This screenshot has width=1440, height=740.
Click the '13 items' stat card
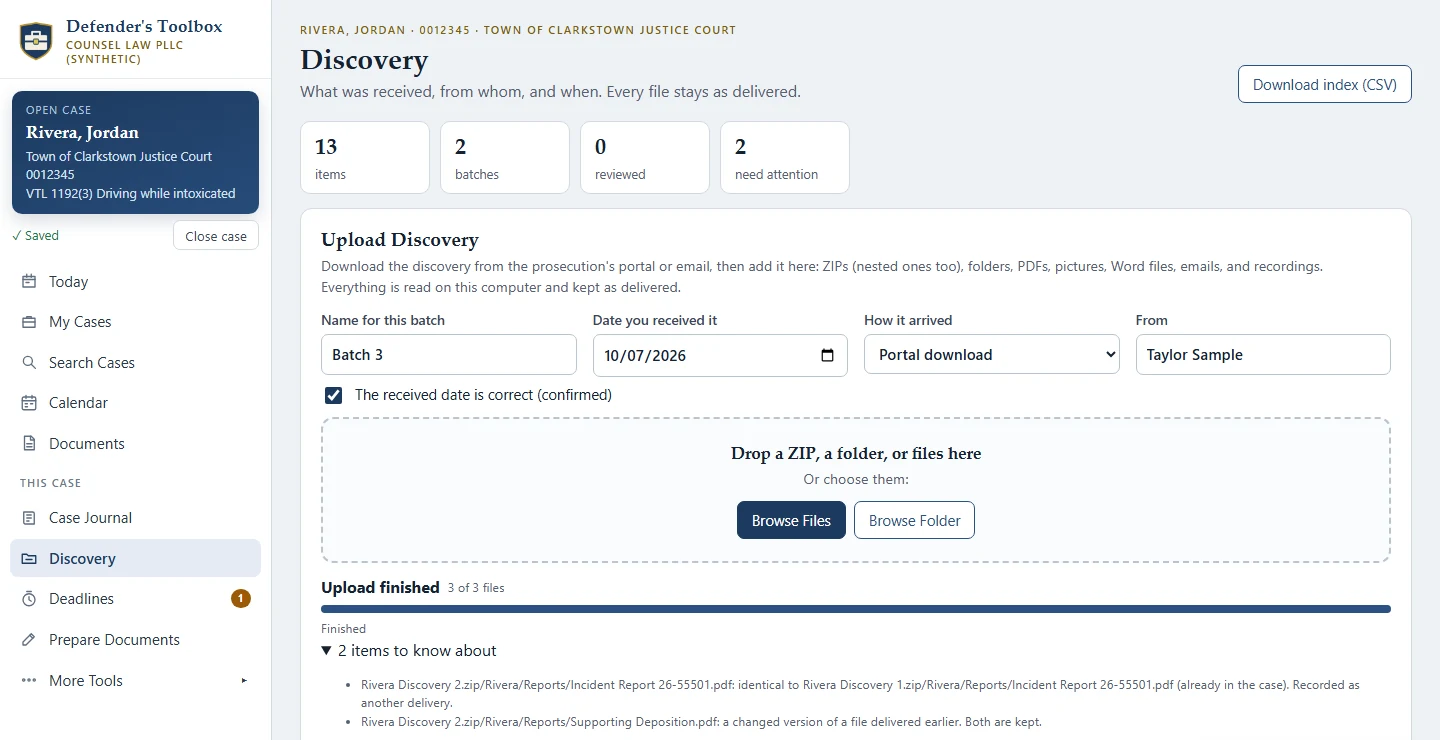(x=365, y=158)
